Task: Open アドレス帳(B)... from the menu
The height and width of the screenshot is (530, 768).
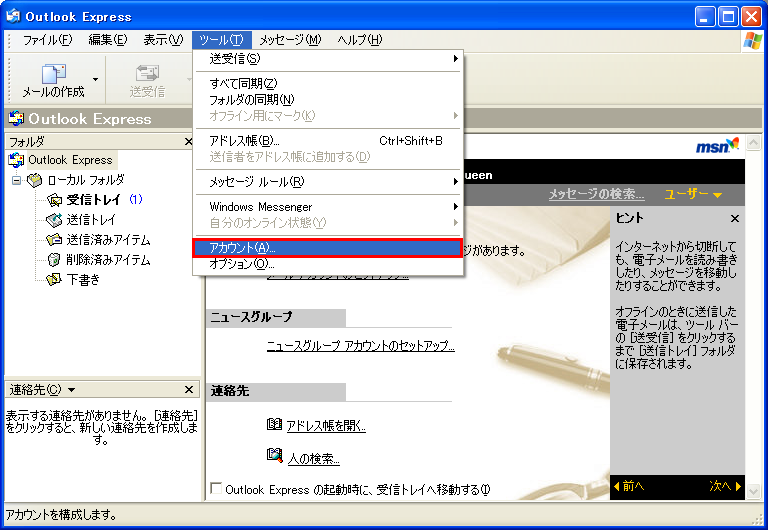Action: (328, 141)
